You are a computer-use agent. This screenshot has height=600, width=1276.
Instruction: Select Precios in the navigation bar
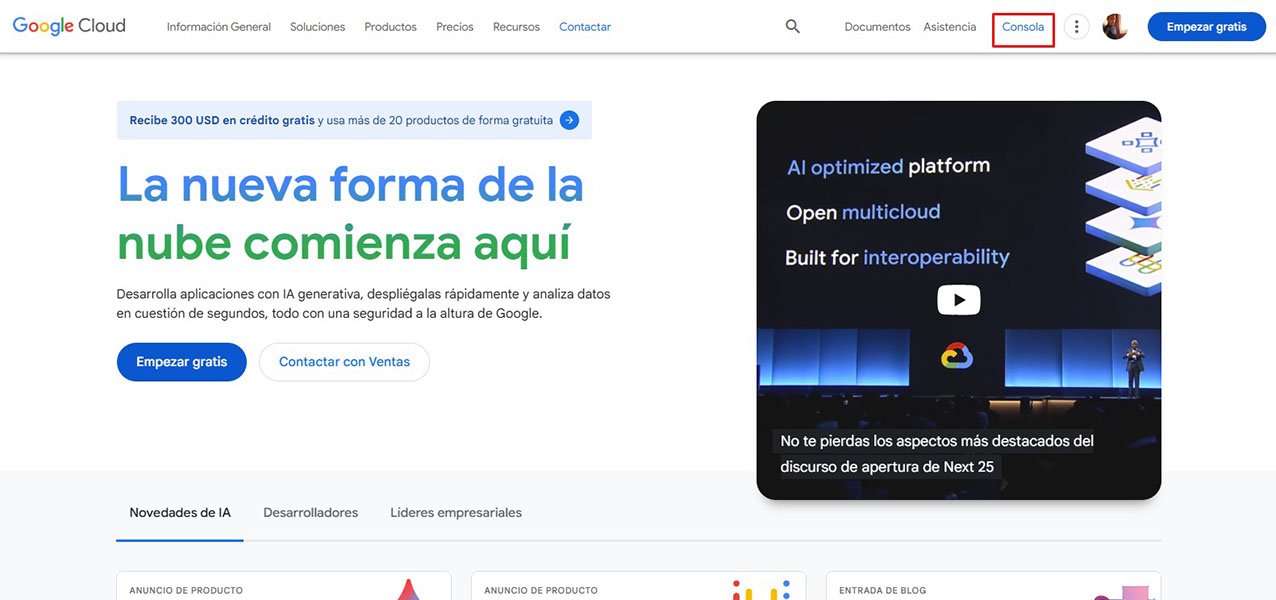455,27
